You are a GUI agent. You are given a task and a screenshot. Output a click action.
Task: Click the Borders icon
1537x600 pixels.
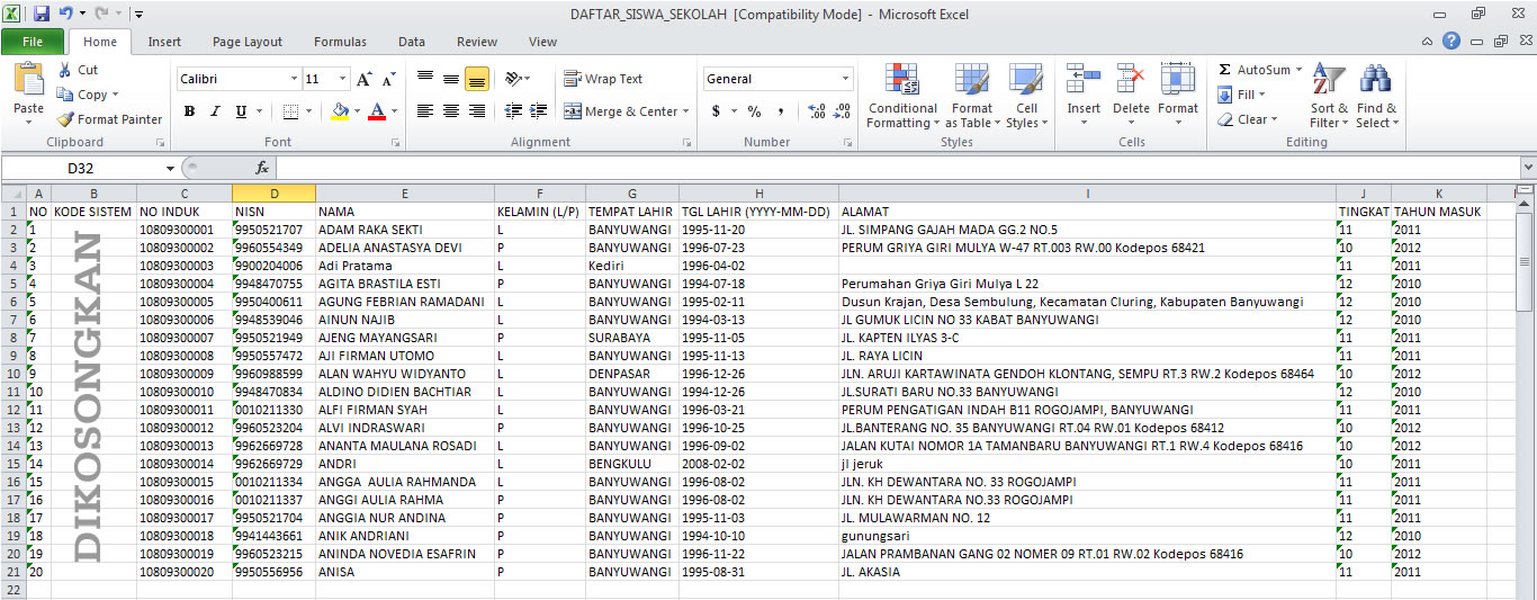coord(290,111)
